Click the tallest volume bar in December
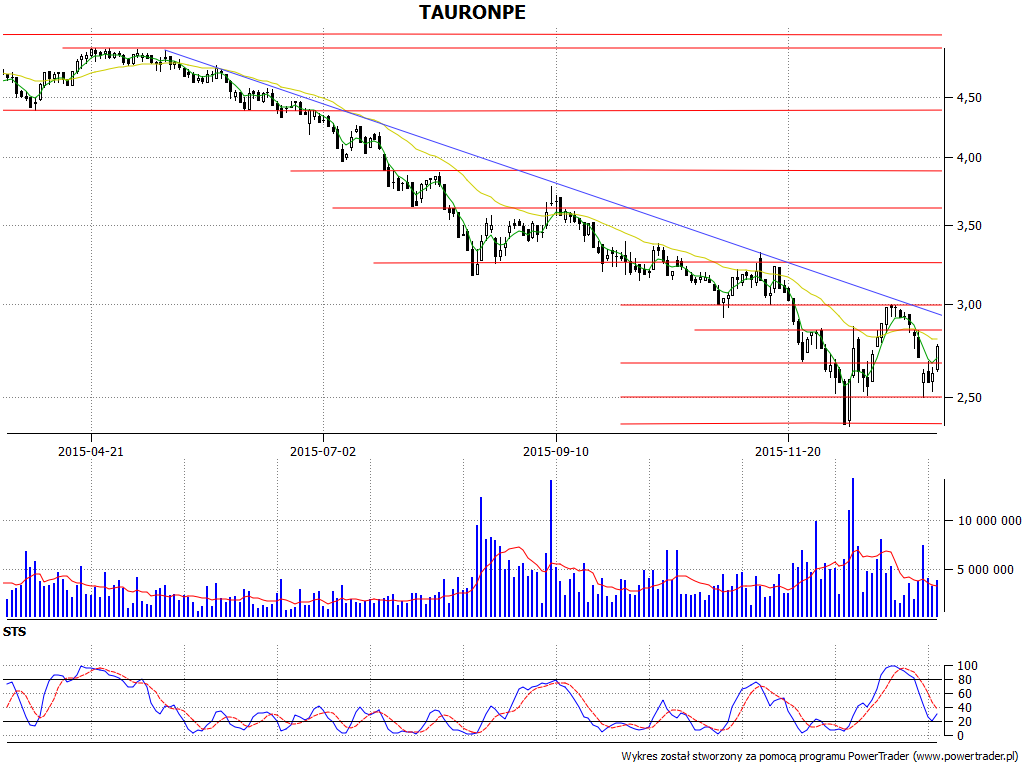This screenshot has height=768, width=1024. point(853,548)
